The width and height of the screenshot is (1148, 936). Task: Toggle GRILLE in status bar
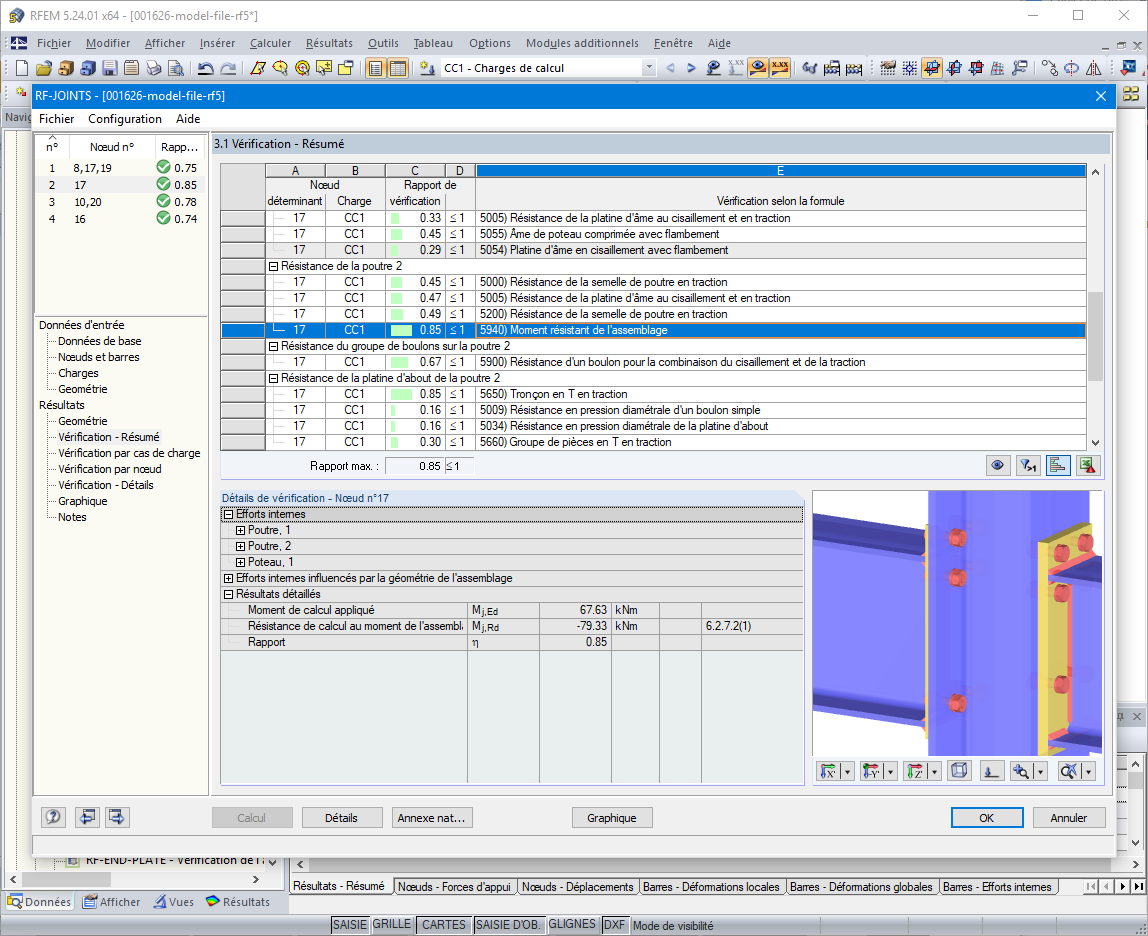pyautogui.click(x=392, y=925)
